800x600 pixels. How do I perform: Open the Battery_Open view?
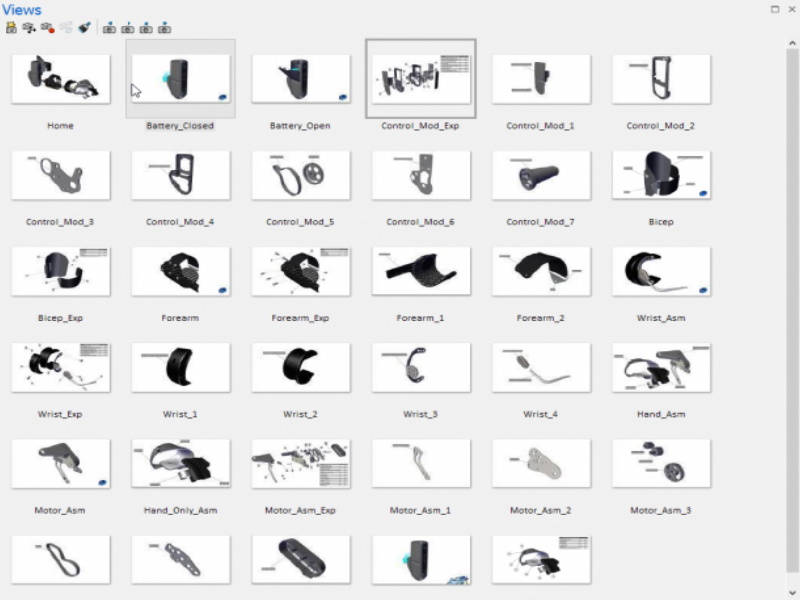pyautogui.click(x=300, y=80)
